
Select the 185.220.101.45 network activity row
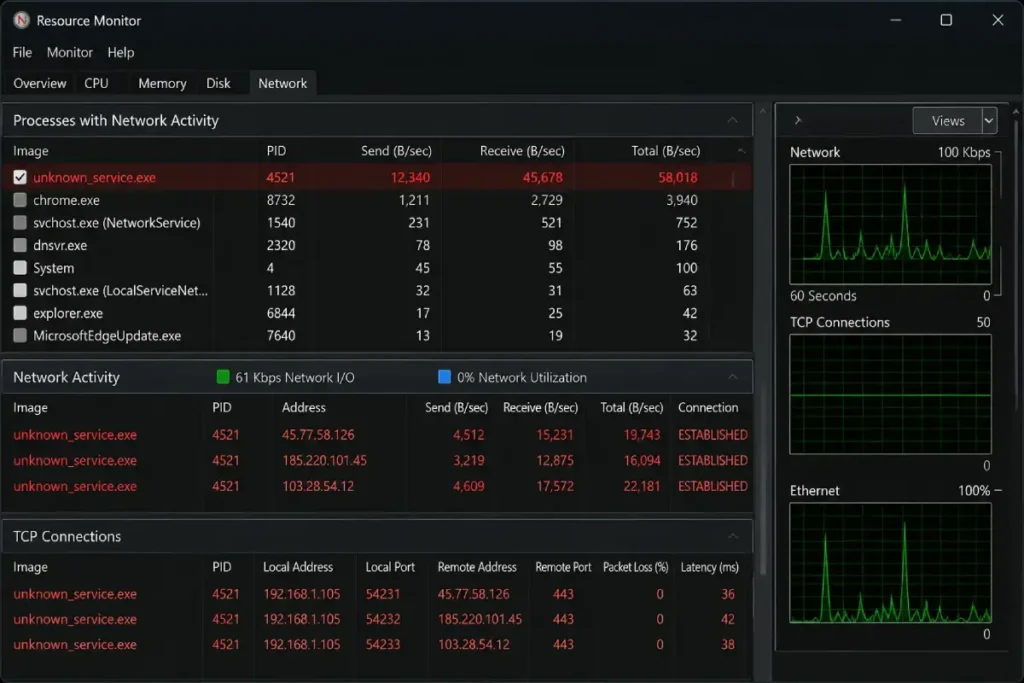pos(377,460)
